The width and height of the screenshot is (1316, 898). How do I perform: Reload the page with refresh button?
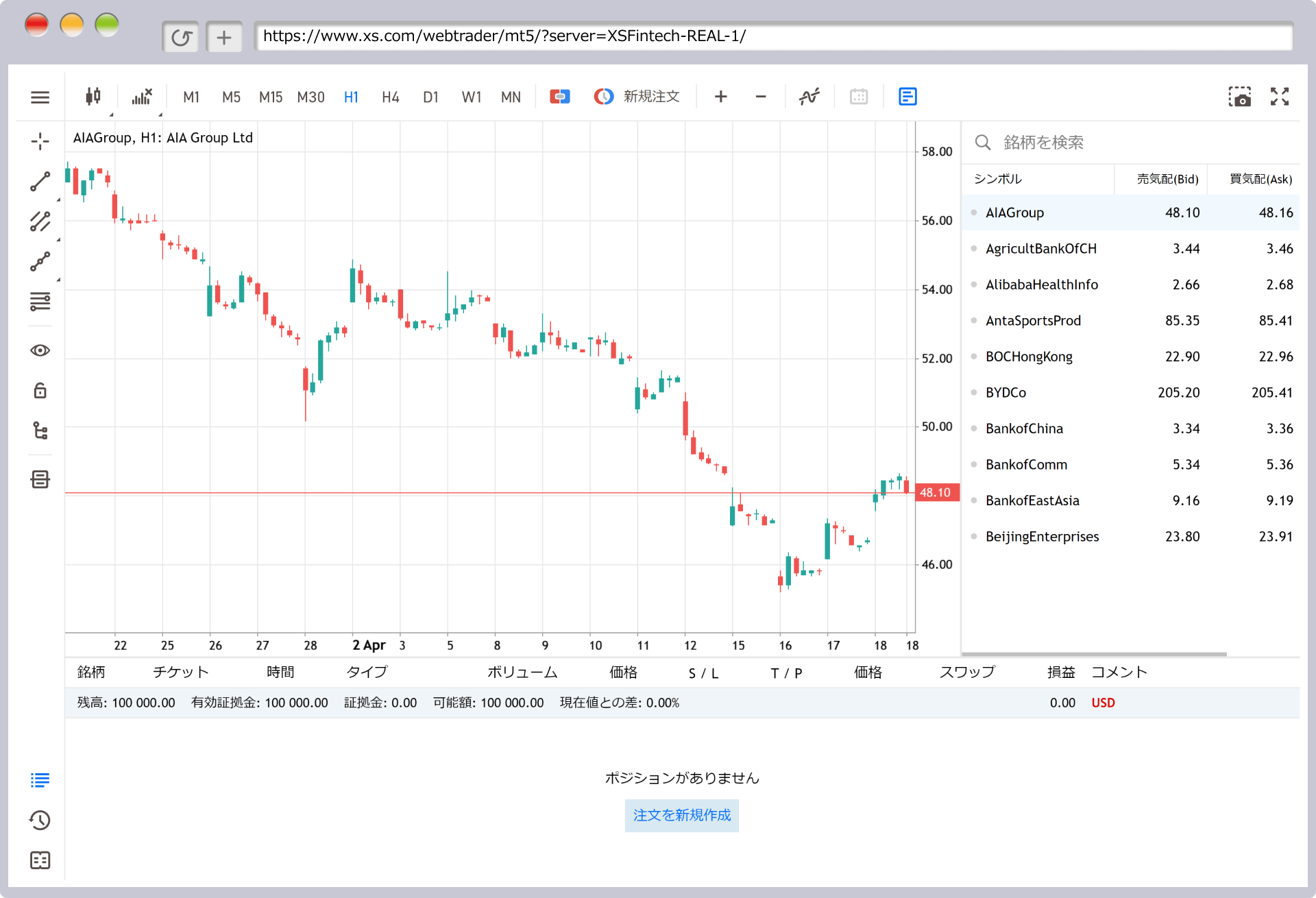point(181,37)
